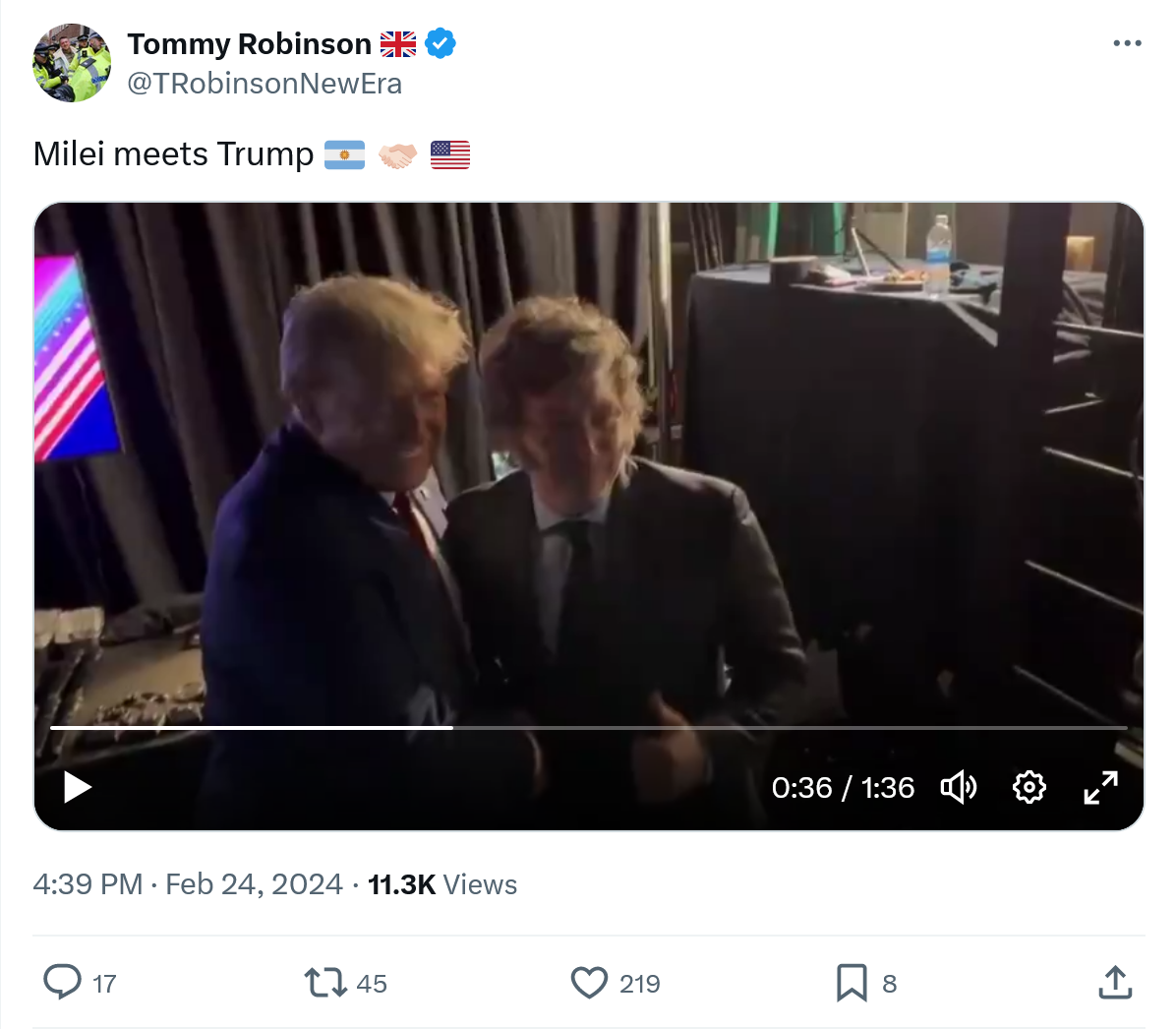The image size is (1176, 1029).
Task: Repost this tweet using the retweet icon
Action: (324, 982)
